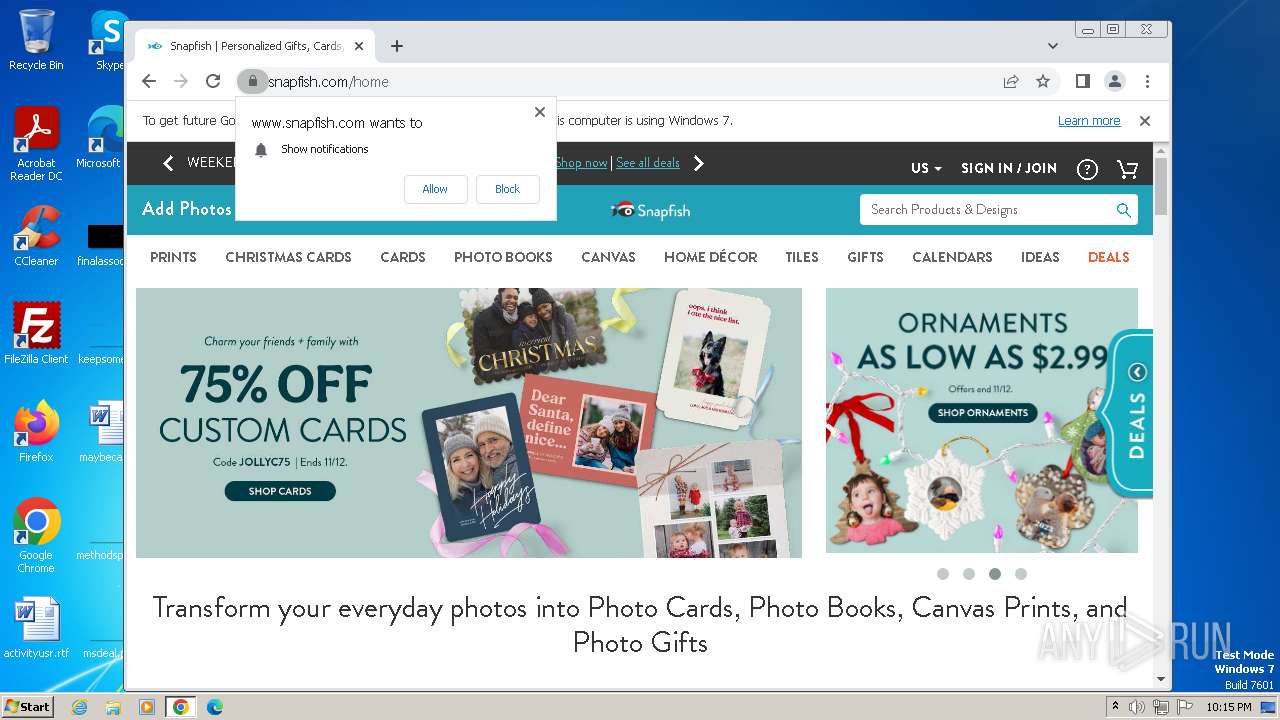The height and width of the screenshot is (720, 1280).
Task: Bookmark this tab with star icon
Action: pyautogui.click(x=1043, y=81)
